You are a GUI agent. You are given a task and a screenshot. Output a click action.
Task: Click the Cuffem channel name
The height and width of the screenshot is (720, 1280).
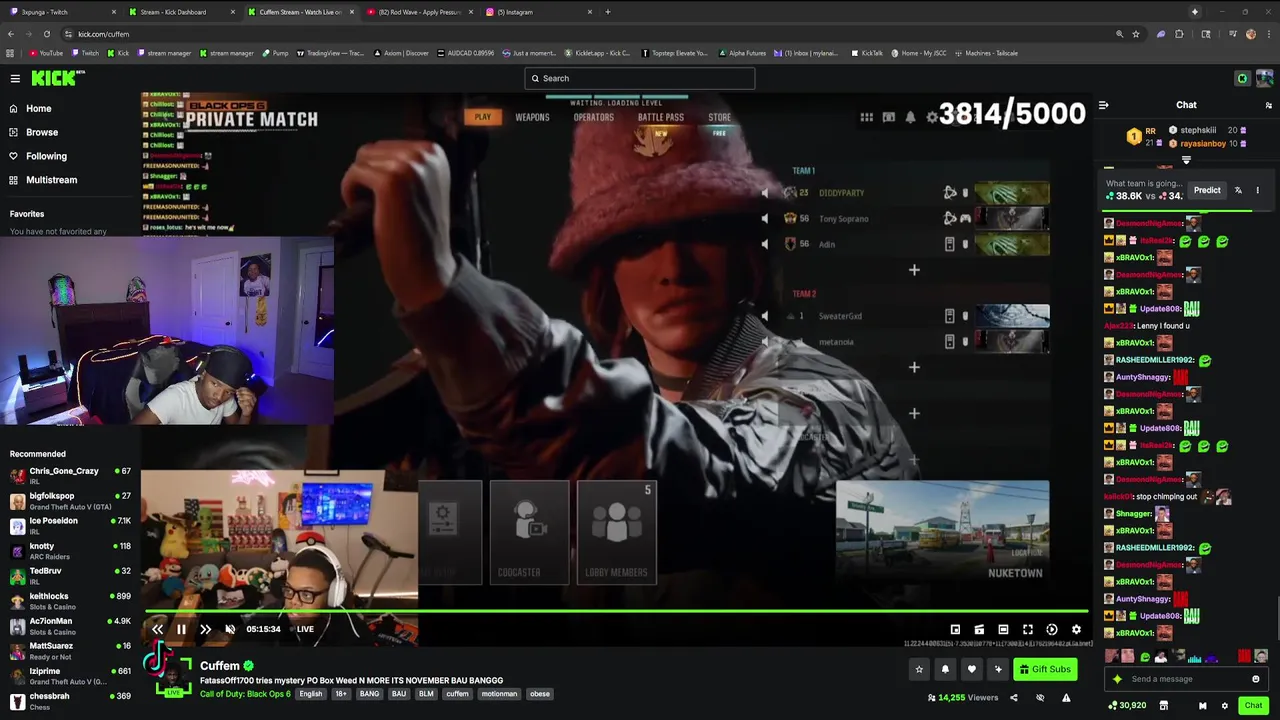tap(220, 666)
